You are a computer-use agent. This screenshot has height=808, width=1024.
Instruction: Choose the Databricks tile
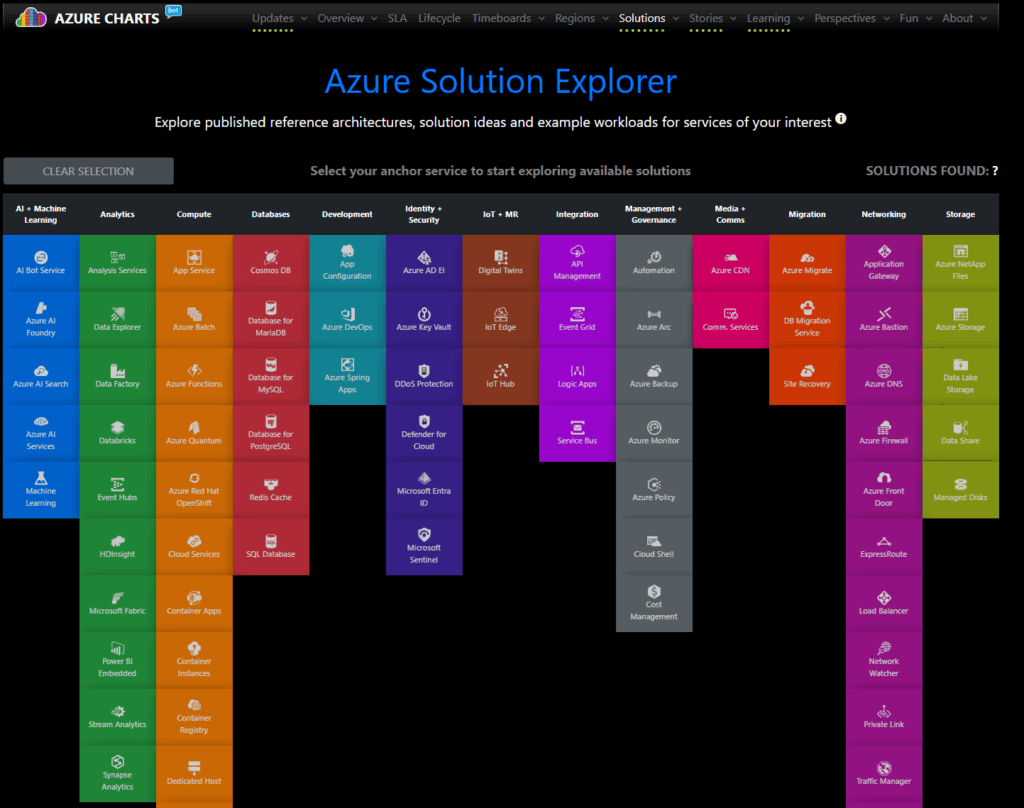coord(118,433)
